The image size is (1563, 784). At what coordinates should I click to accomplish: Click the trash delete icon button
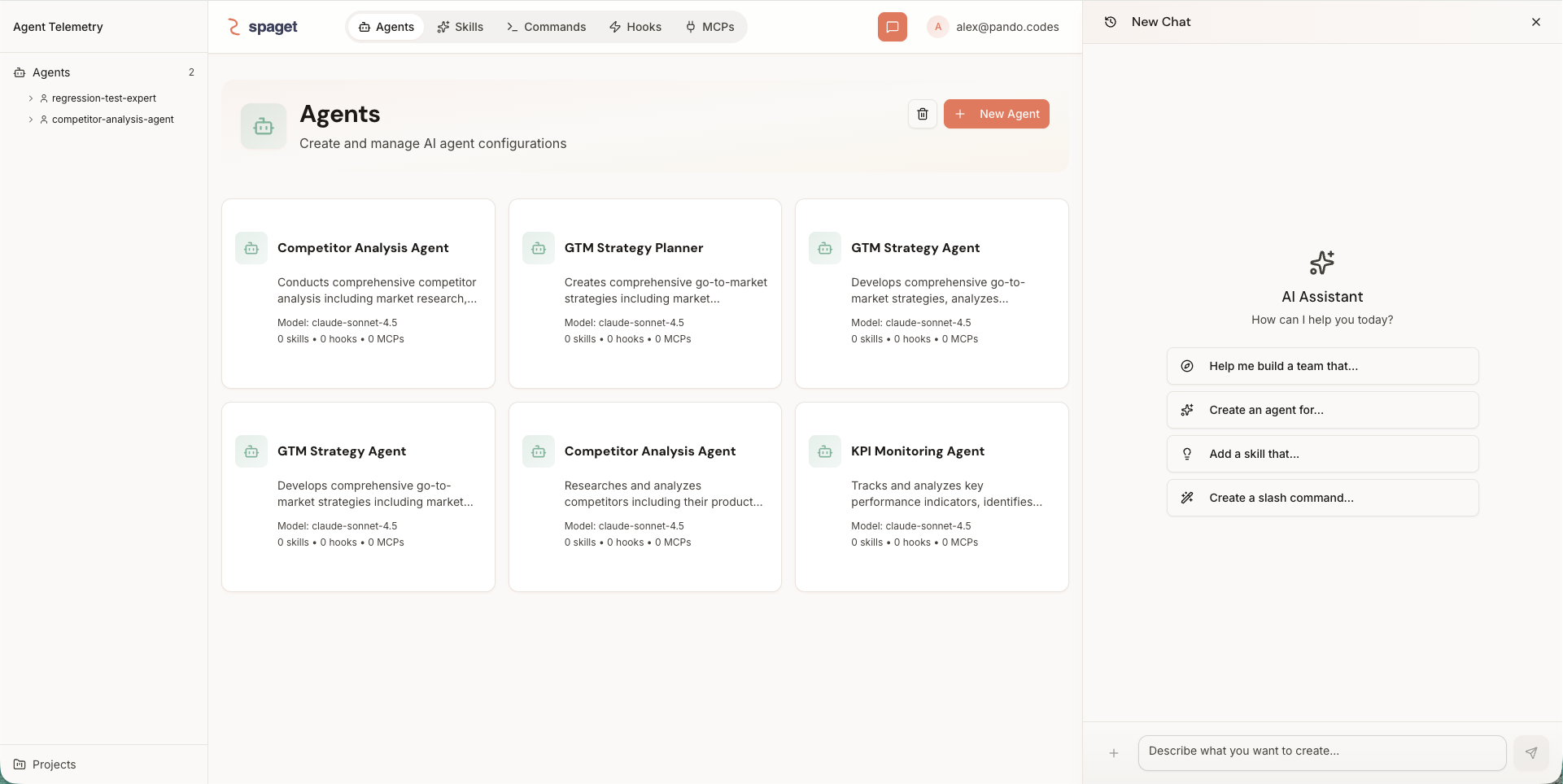pos(922,114)
